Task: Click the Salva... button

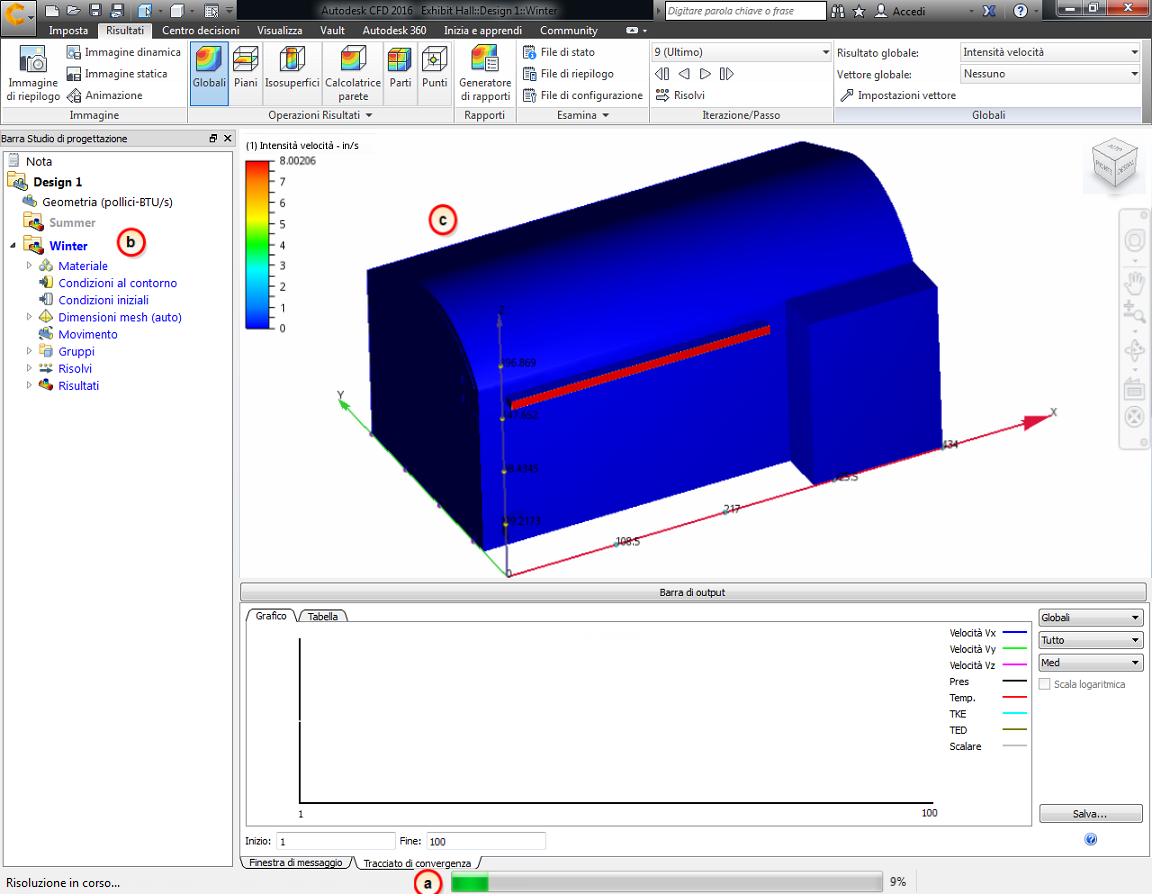Action: point(1090,814)
